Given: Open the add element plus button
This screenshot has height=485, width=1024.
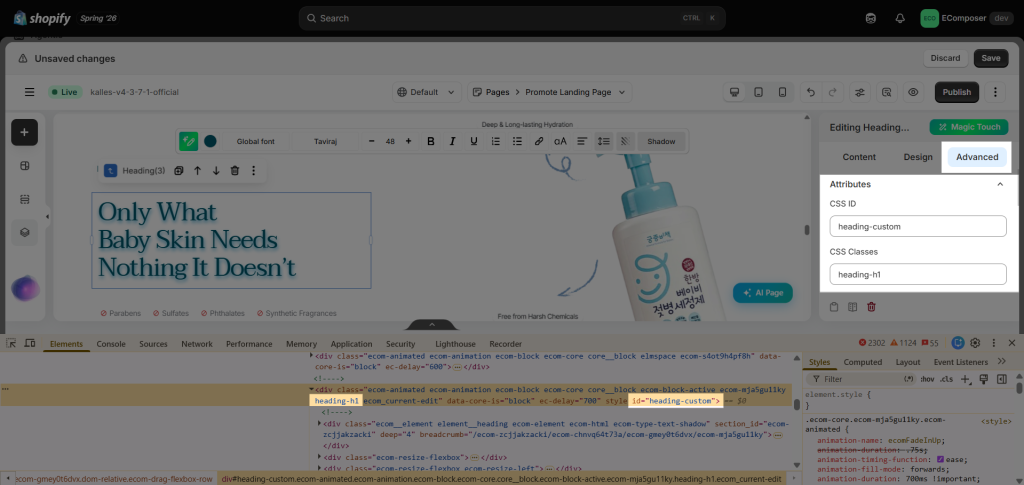Looking at the screenshot, I should 24,133.
